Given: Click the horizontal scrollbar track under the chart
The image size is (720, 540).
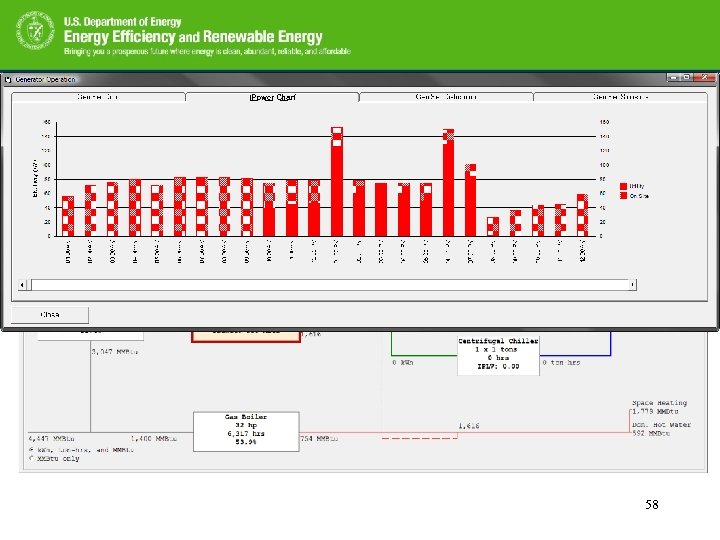Looking at the screenshot, I should 330,285.
